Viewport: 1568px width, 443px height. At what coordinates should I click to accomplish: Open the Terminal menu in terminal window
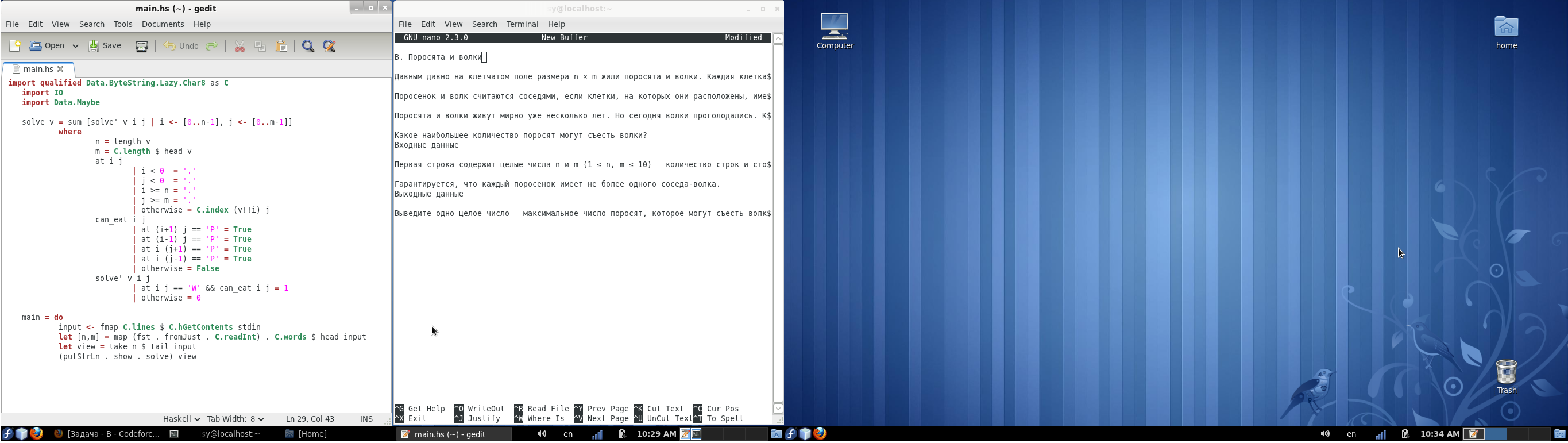tap(522, 24)
